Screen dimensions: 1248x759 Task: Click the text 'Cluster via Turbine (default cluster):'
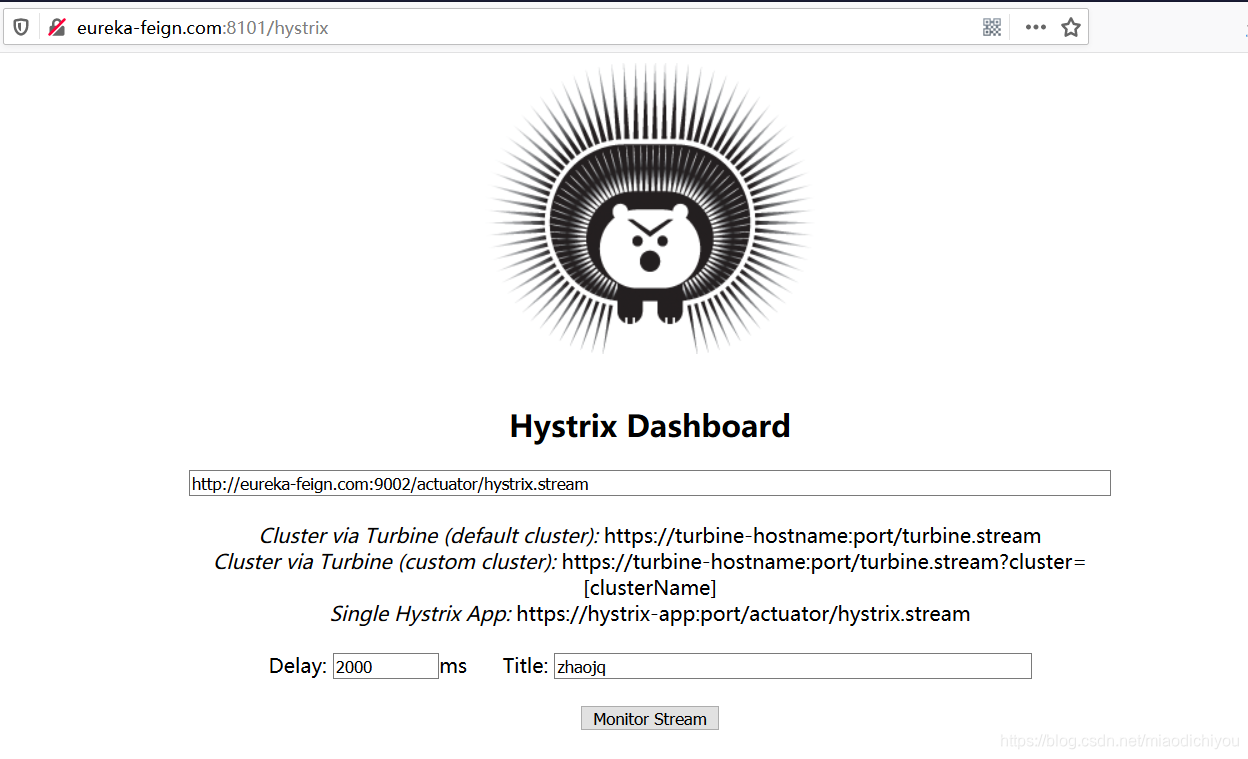click(x=429, y=536)
